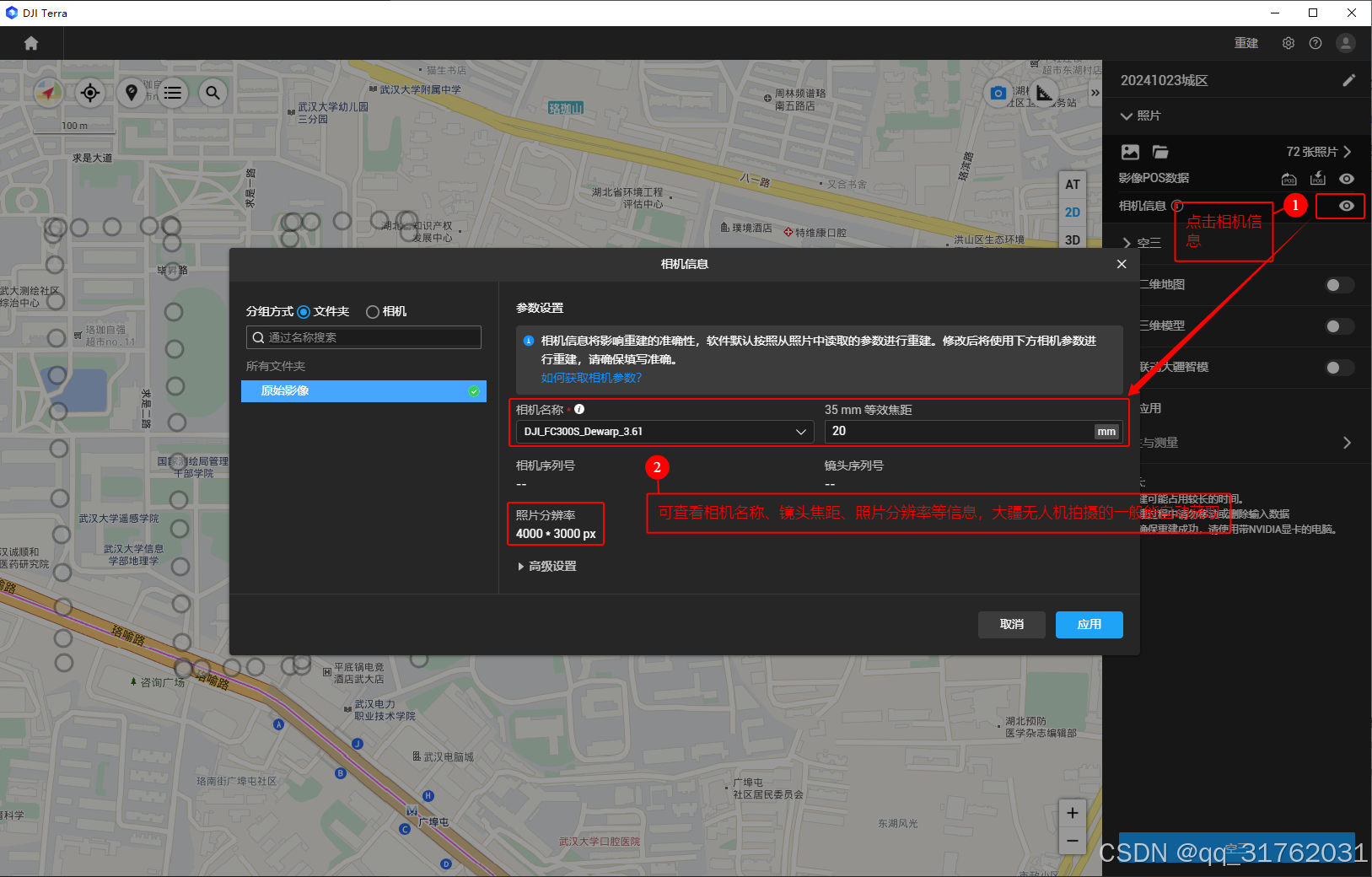Enable the 二维地图 toggle switch

pyautogui.click(x=1339, y=285)
